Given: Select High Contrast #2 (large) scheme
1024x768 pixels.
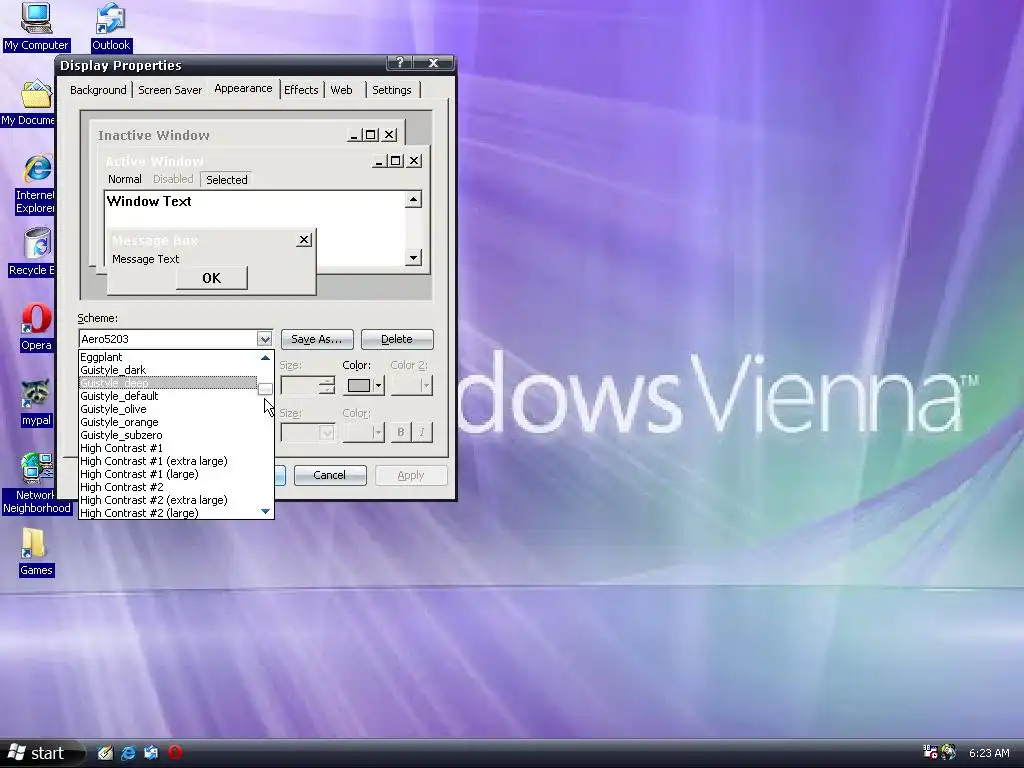Looking at the screenshot, I should [x=168, y=513].
